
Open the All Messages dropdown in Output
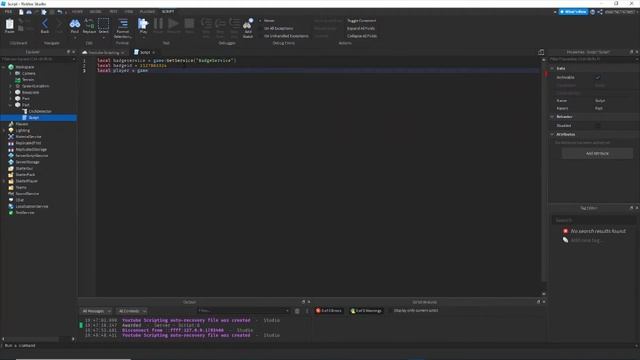click(x=96, y=311)
